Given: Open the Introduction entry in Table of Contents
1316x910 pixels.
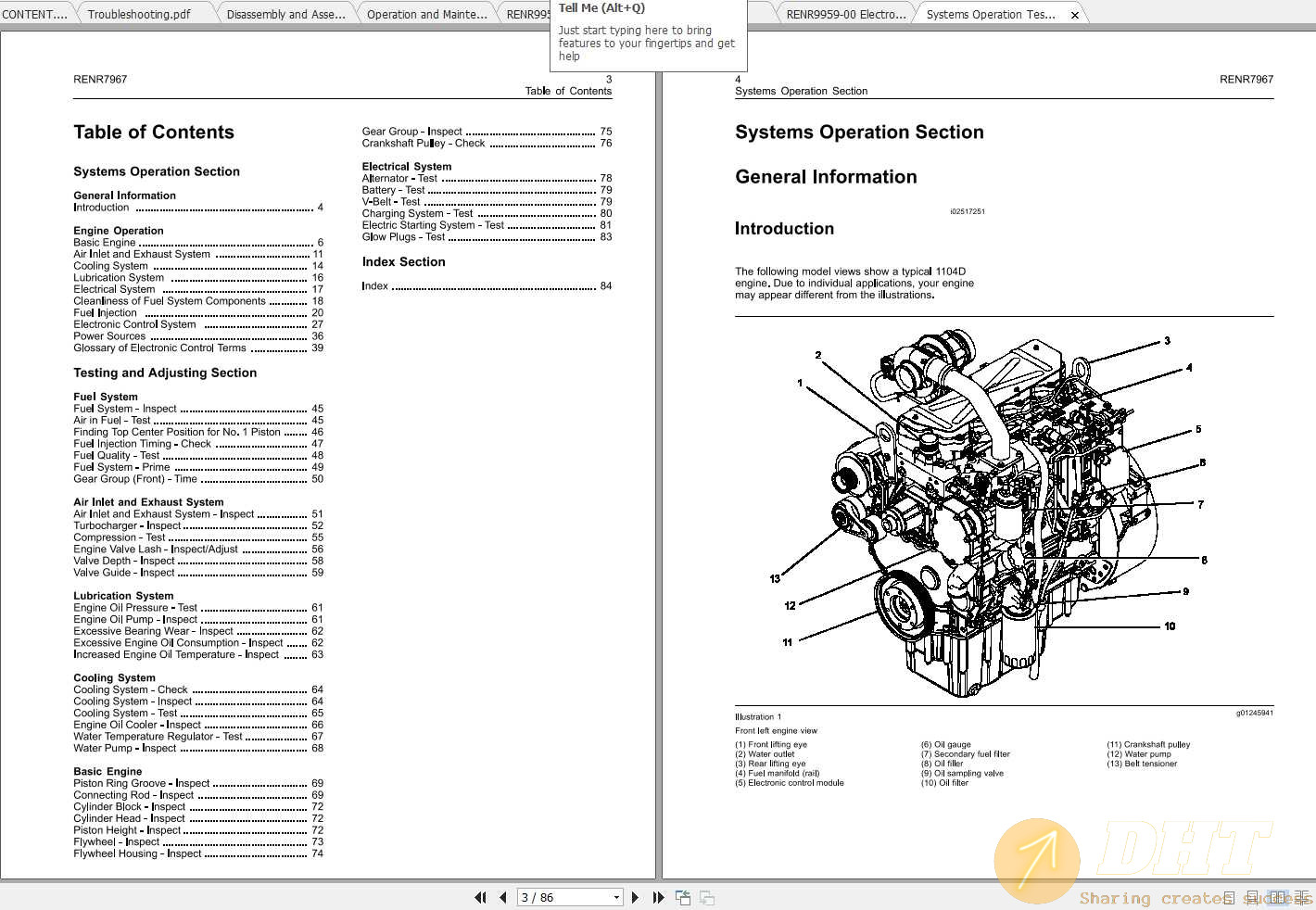Looking at the screenshot, I should coord(101,207).
